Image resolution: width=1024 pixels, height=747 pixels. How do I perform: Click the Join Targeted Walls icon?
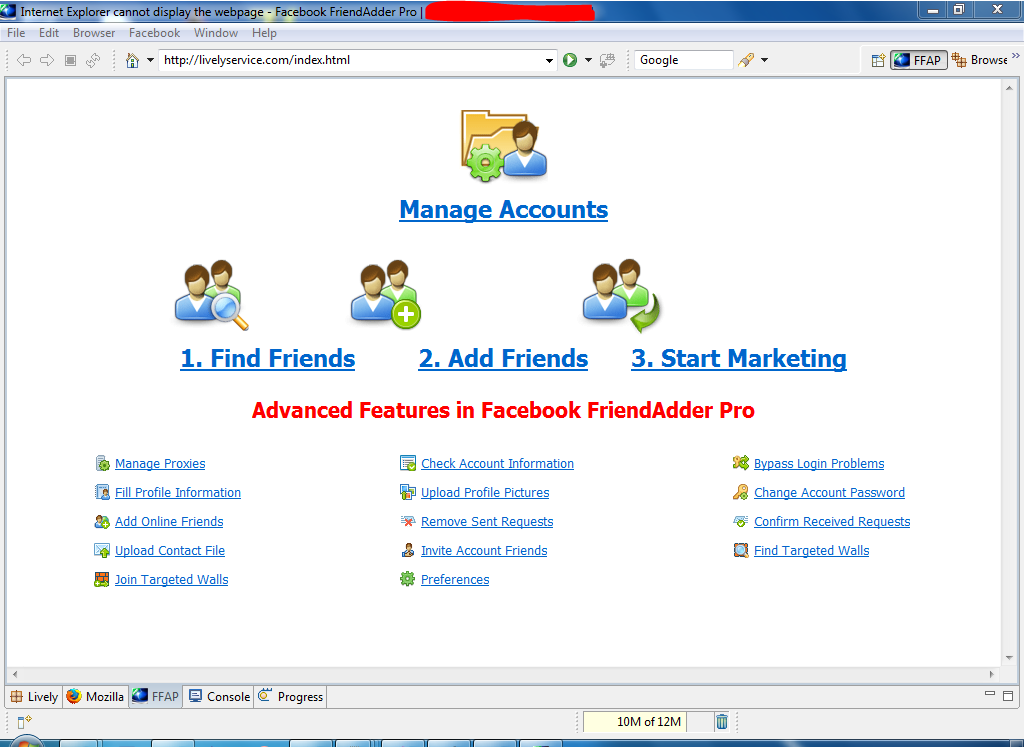[102, 579]
